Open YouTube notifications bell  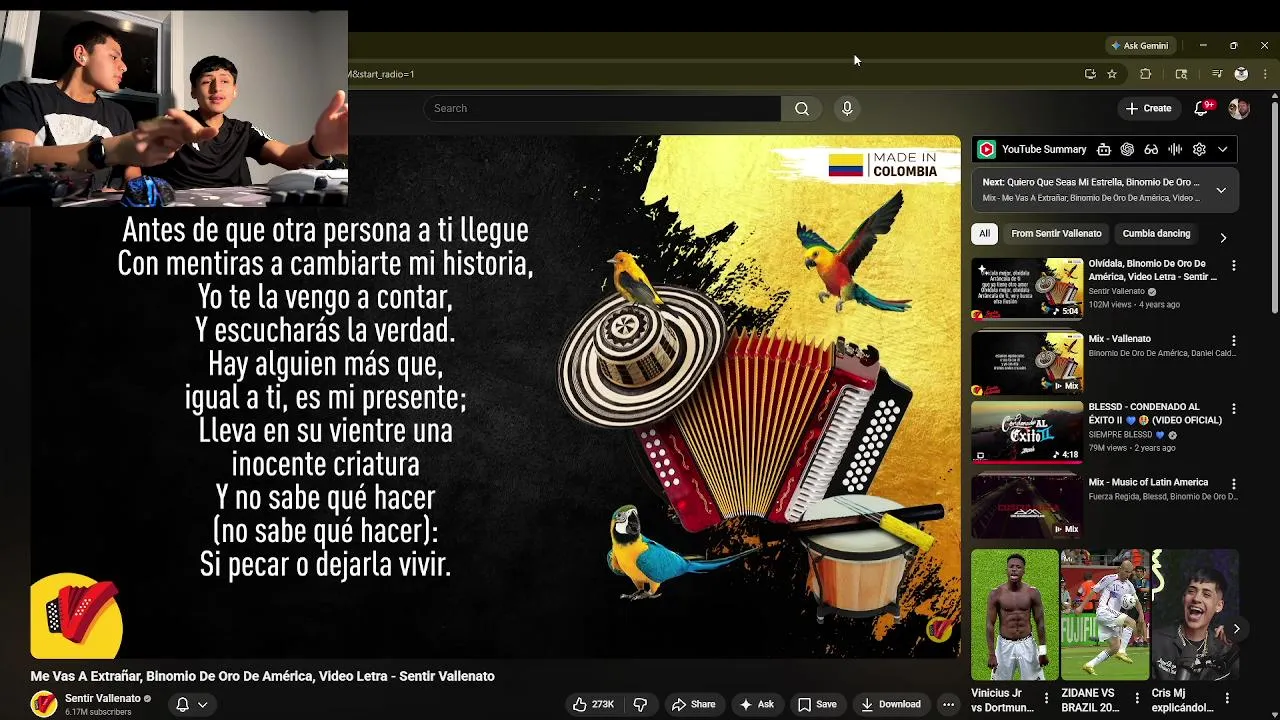1202,108
